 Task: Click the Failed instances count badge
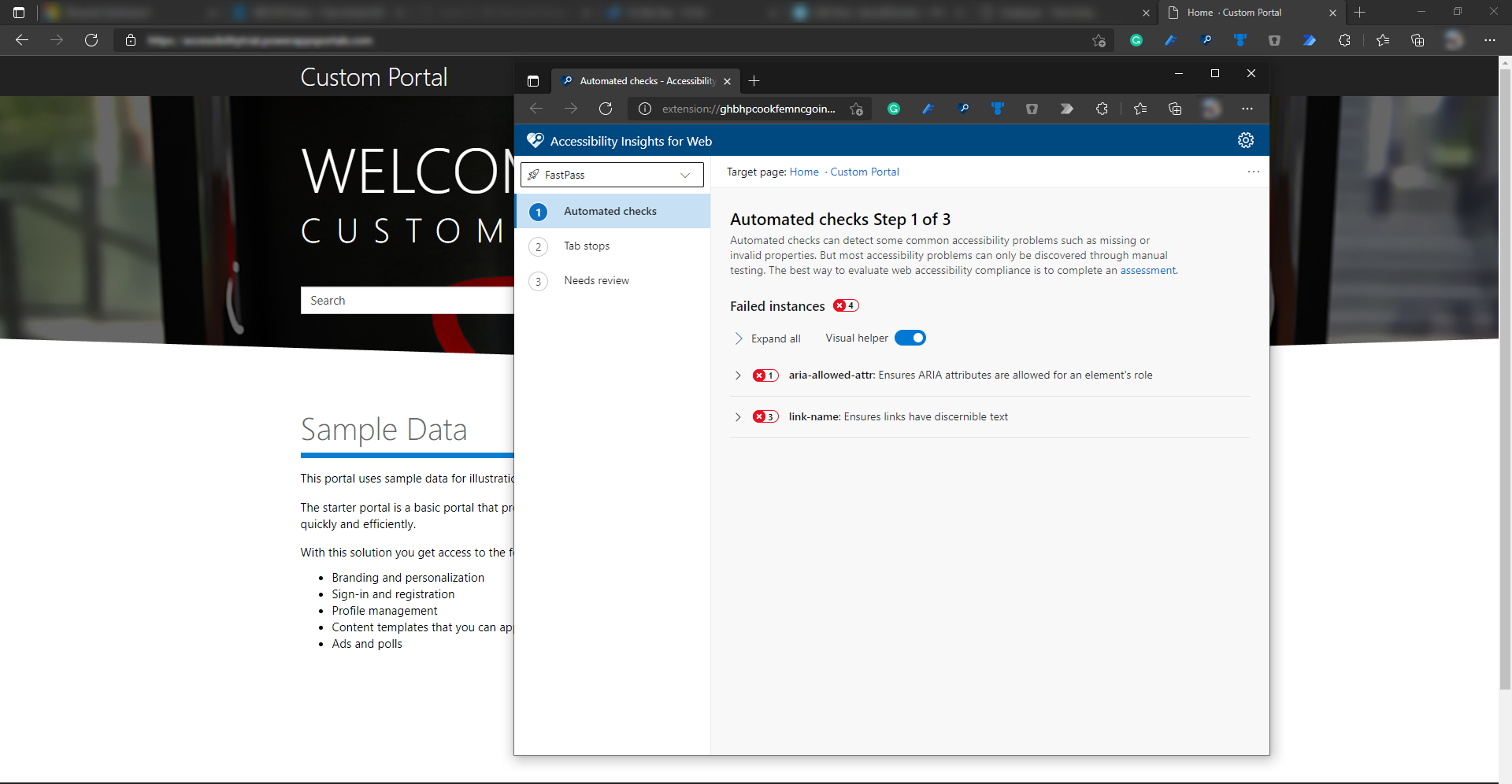847,305
